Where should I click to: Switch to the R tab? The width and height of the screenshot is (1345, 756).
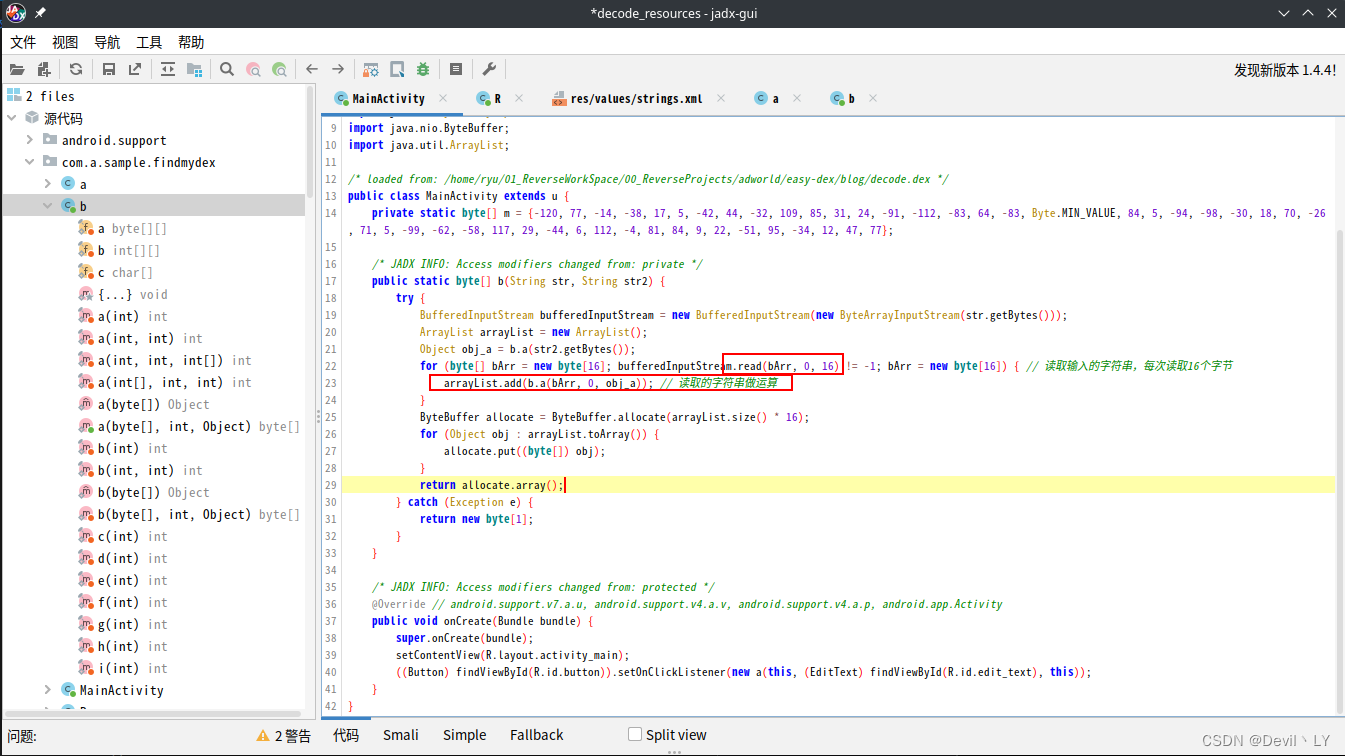490,99
